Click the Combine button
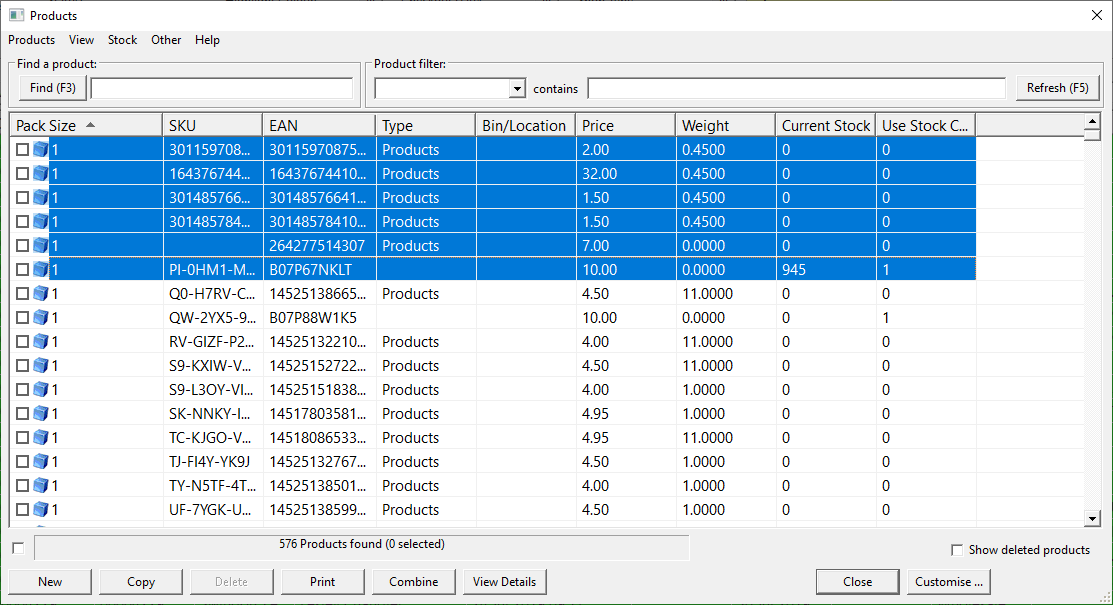 pos(413,582)
